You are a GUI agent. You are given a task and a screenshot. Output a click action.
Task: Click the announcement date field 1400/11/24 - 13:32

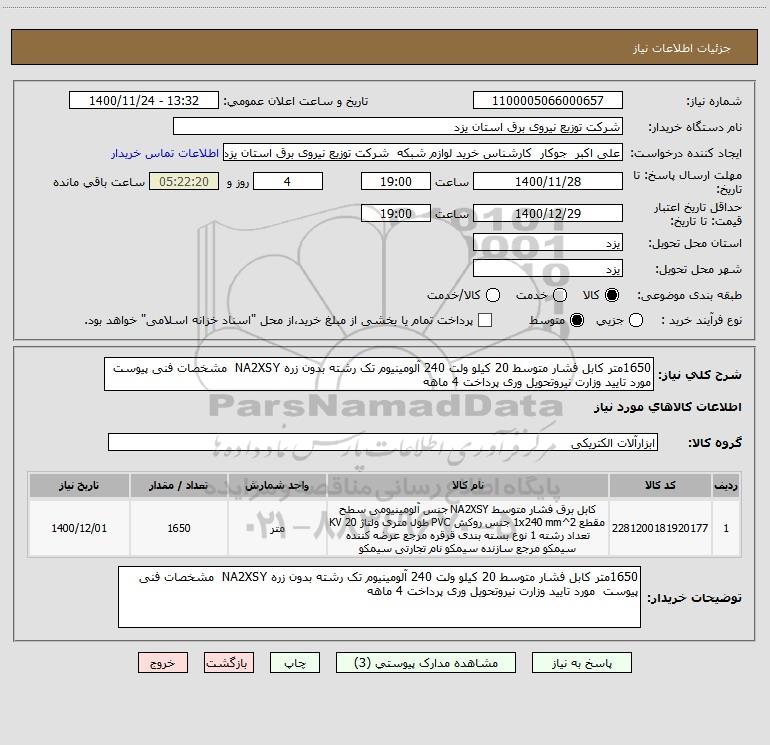[x=144, y=100]
